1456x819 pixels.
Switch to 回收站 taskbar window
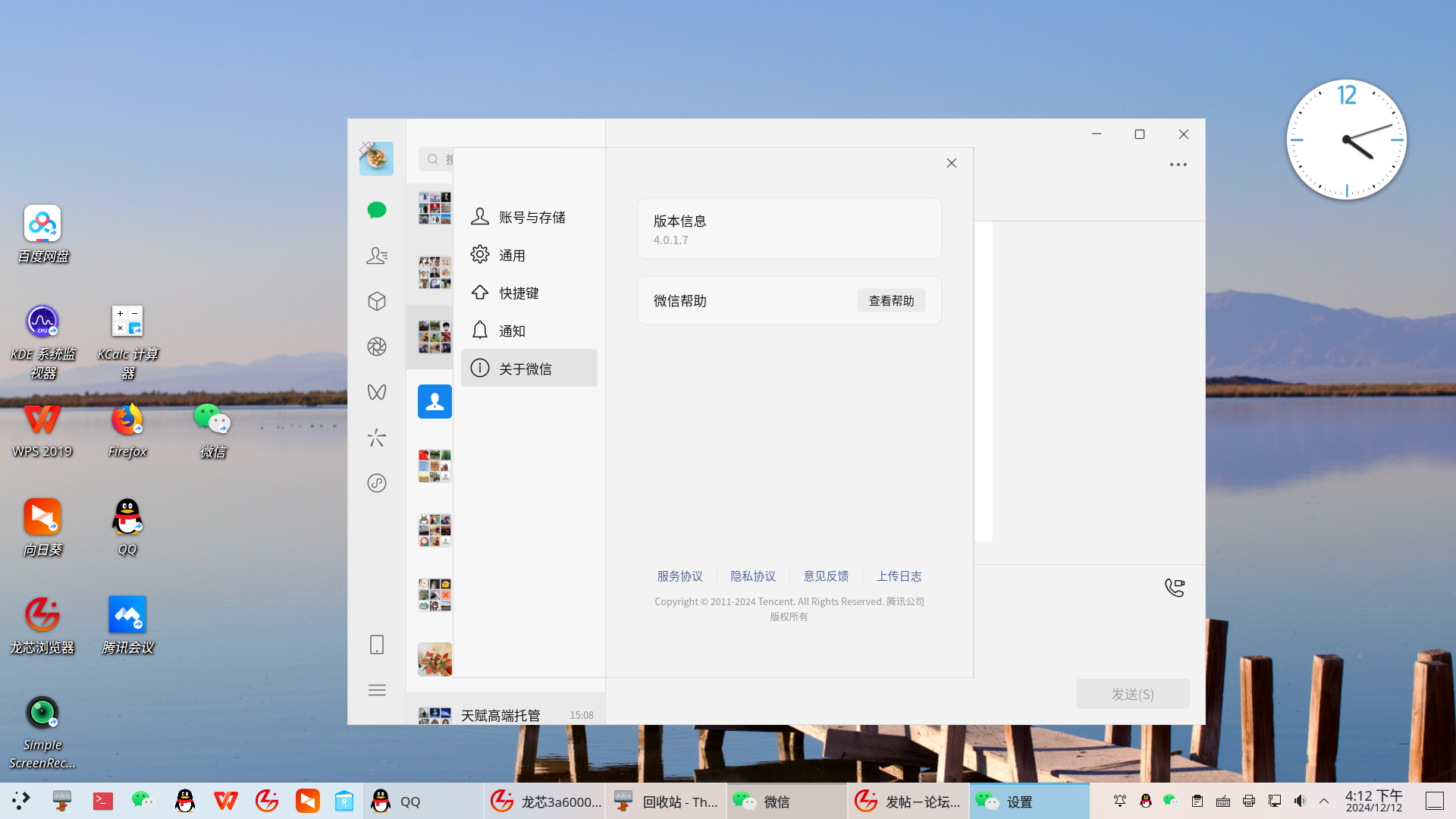tap(666, 802)
